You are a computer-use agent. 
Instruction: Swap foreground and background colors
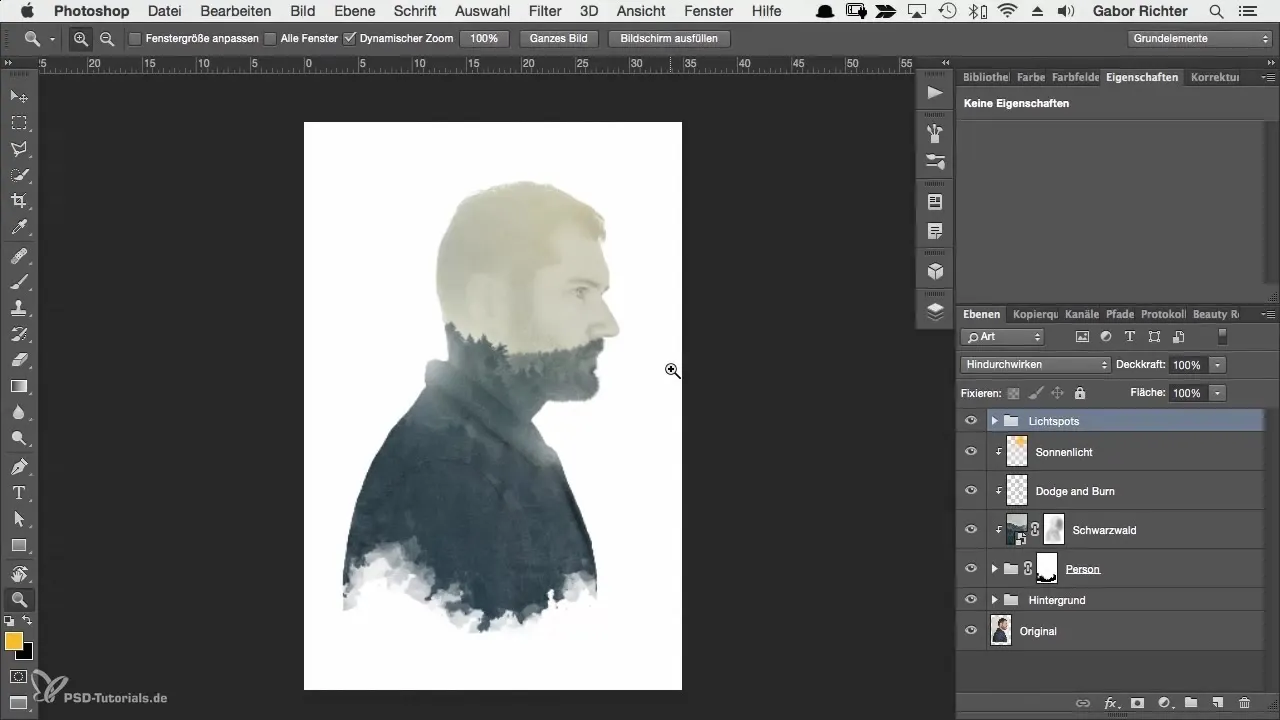click(x=27, y=621)
